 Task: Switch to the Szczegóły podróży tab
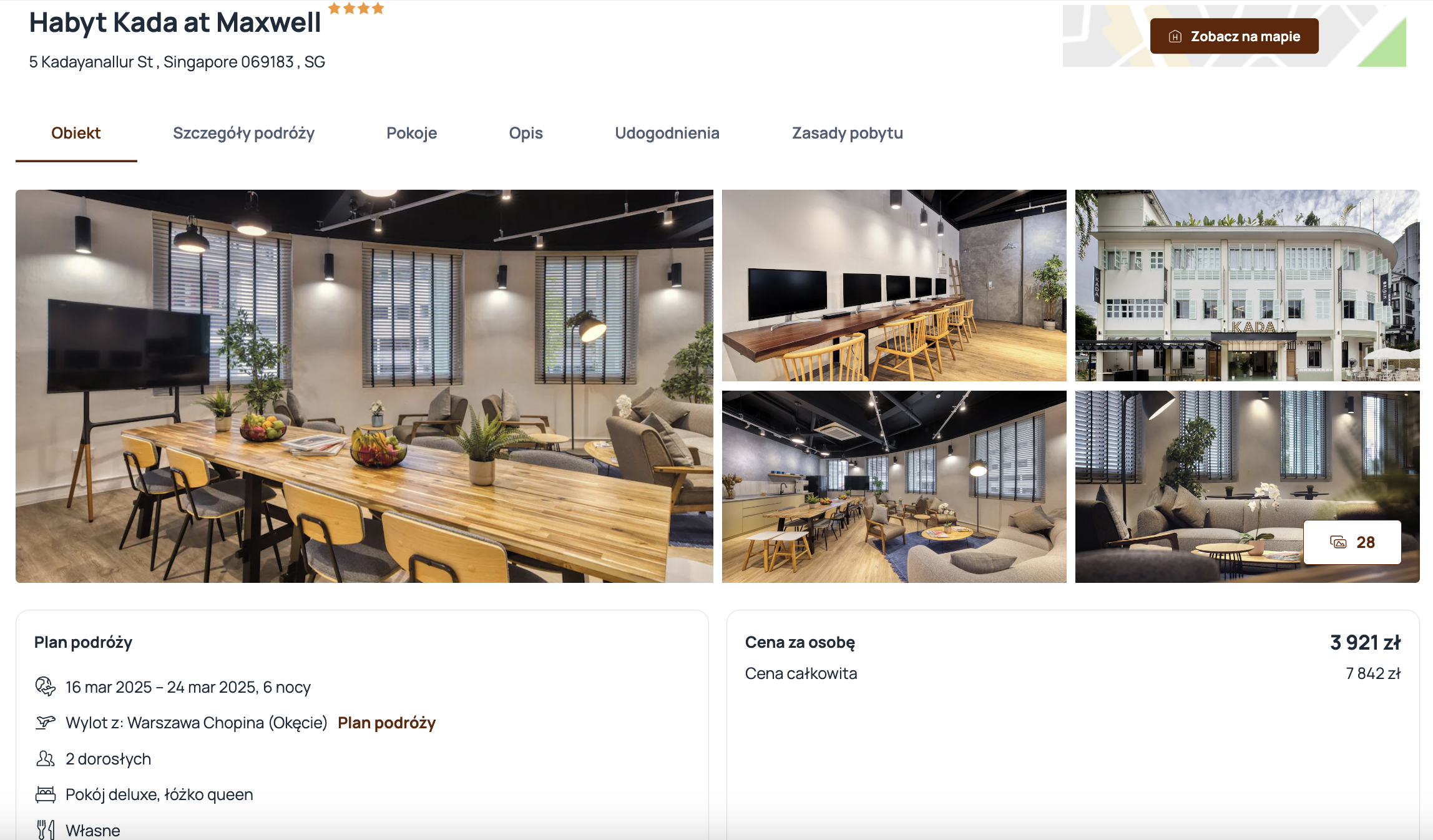pos(243,133)
